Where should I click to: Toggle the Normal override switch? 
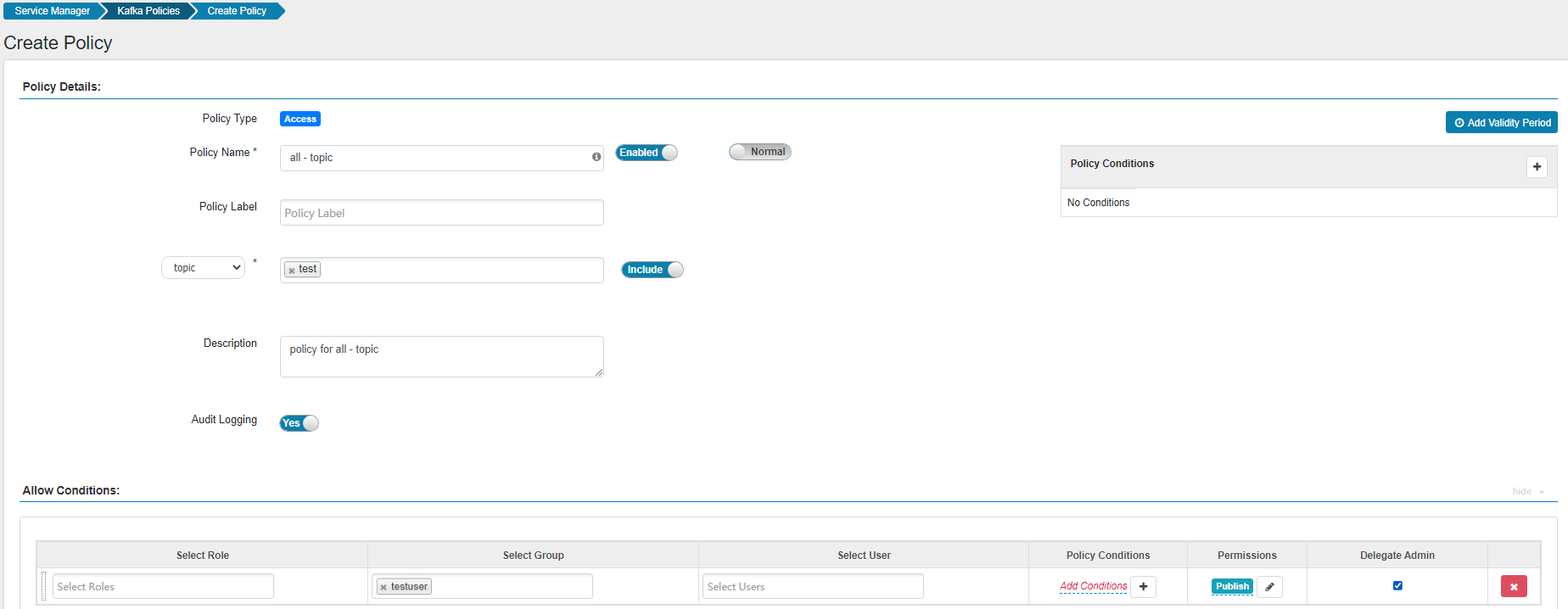point(759,152)
